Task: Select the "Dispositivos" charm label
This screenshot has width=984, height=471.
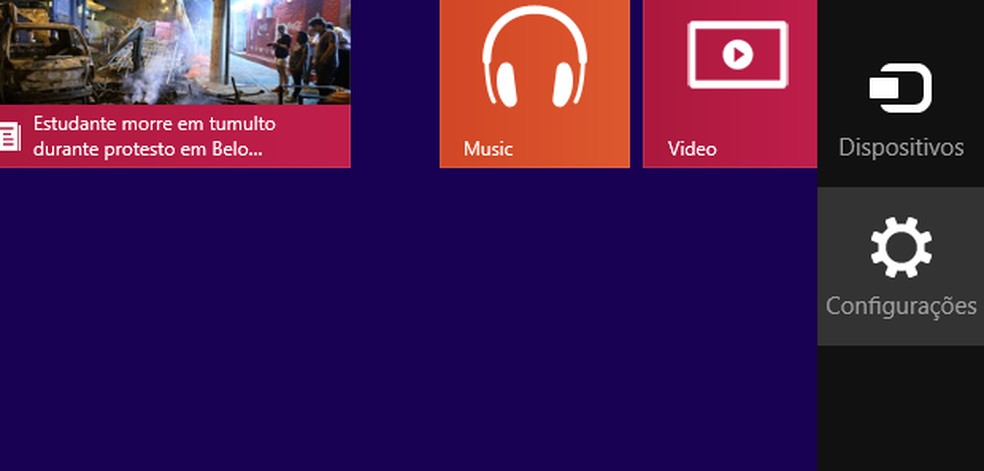Action: point(901,147)
